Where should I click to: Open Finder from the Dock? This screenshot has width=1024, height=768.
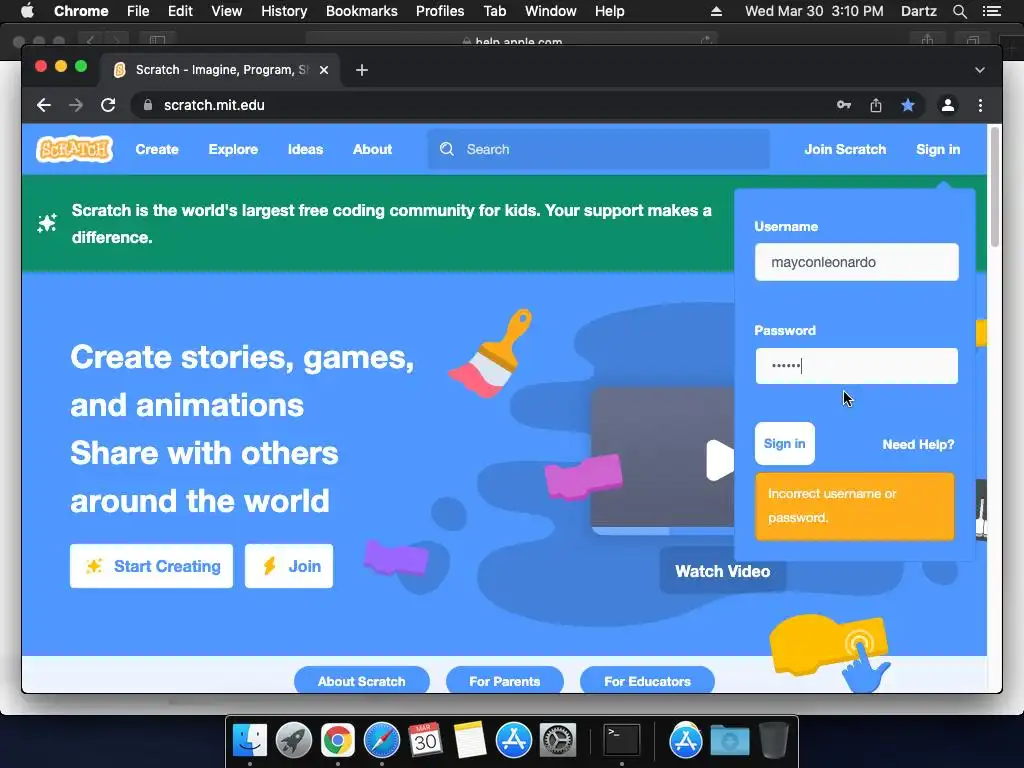tap(250, 740)
